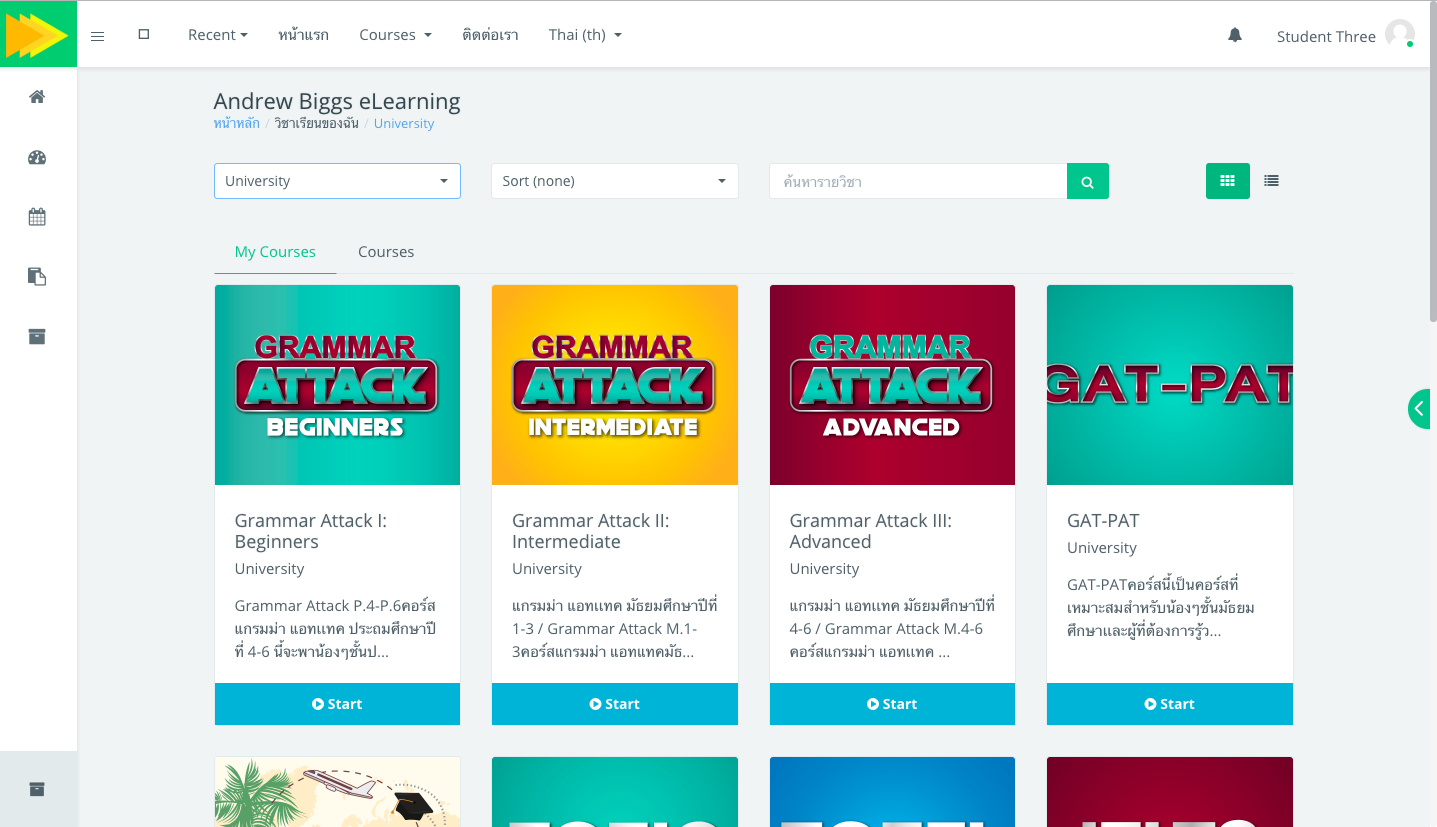
Task: Open the Thai (th) language dropdown
Action: (585, 35)
